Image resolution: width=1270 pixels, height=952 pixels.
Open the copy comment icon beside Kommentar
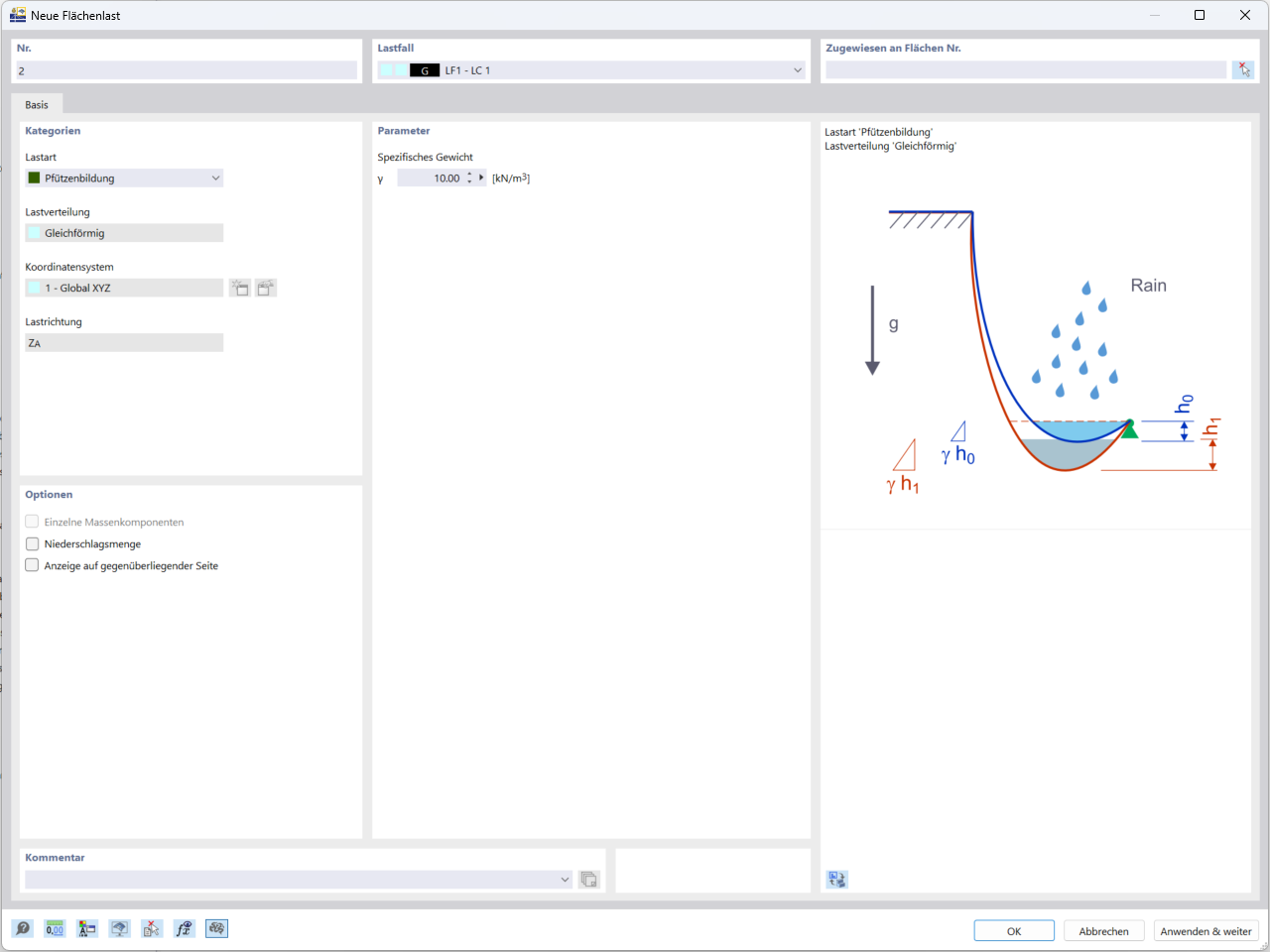[588, 879]
